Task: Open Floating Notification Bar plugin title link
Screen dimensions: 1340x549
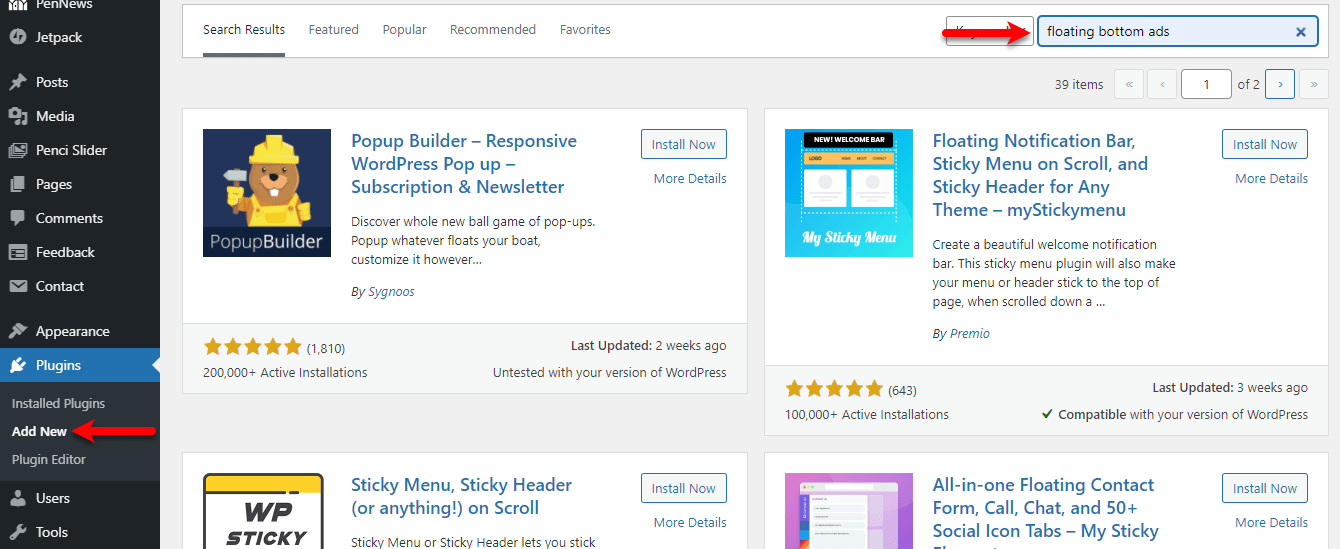Action: pyautogui.click(x=1040, y=175)
